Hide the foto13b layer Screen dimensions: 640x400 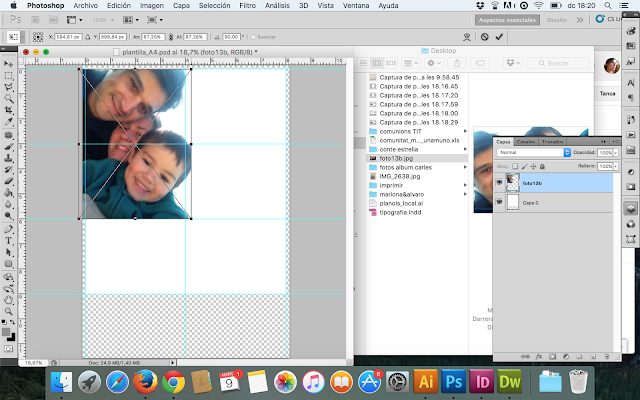coord(500,181)
